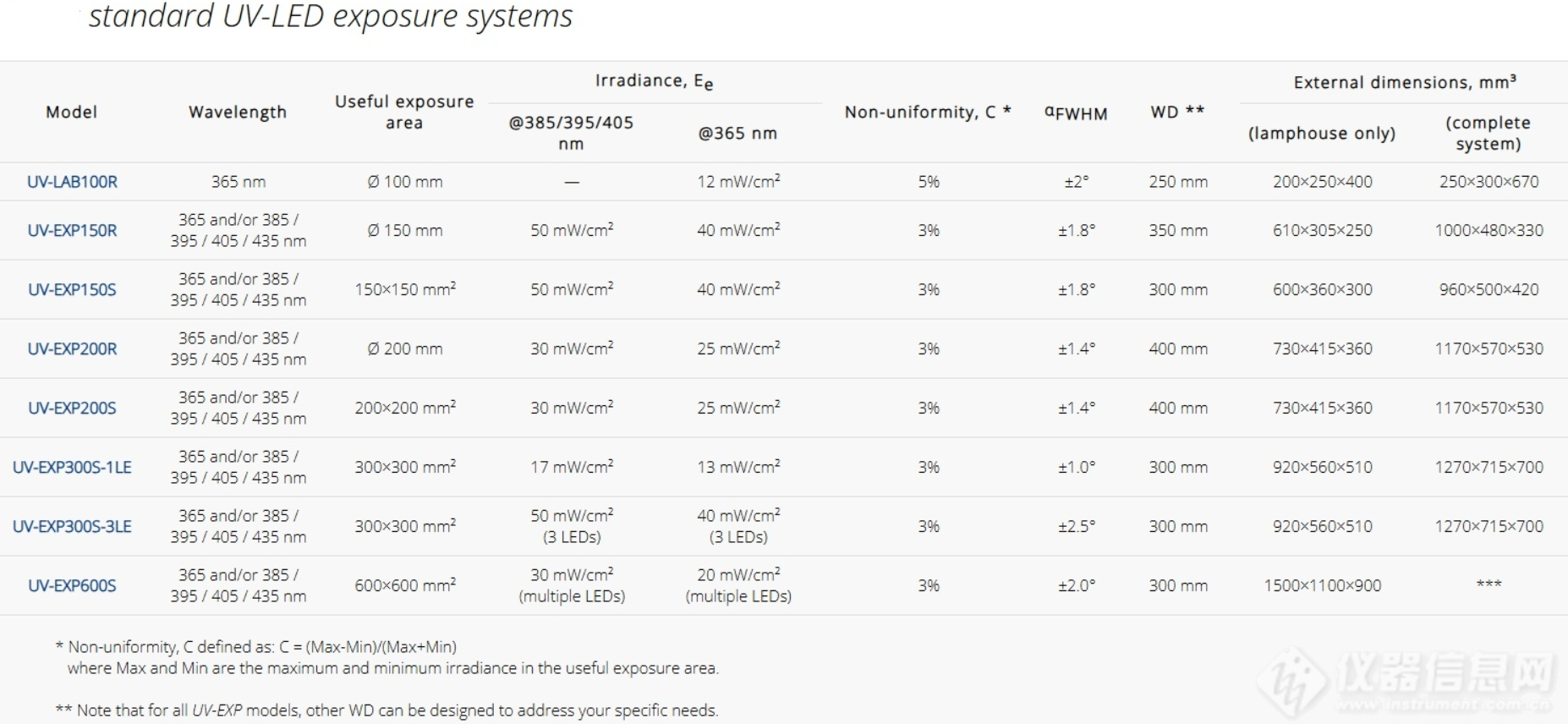The image size is (1568, 724).
Task: Click the non-uniformity formula footnote
Action: [262, 647]
